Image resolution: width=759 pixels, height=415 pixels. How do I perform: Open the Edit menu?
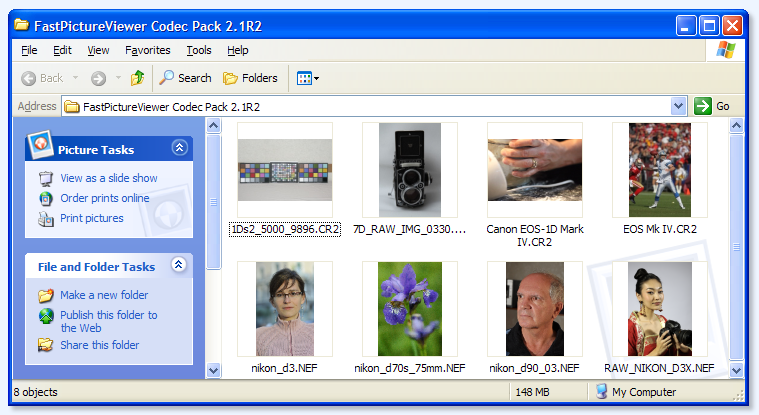[x=62, y=50]
